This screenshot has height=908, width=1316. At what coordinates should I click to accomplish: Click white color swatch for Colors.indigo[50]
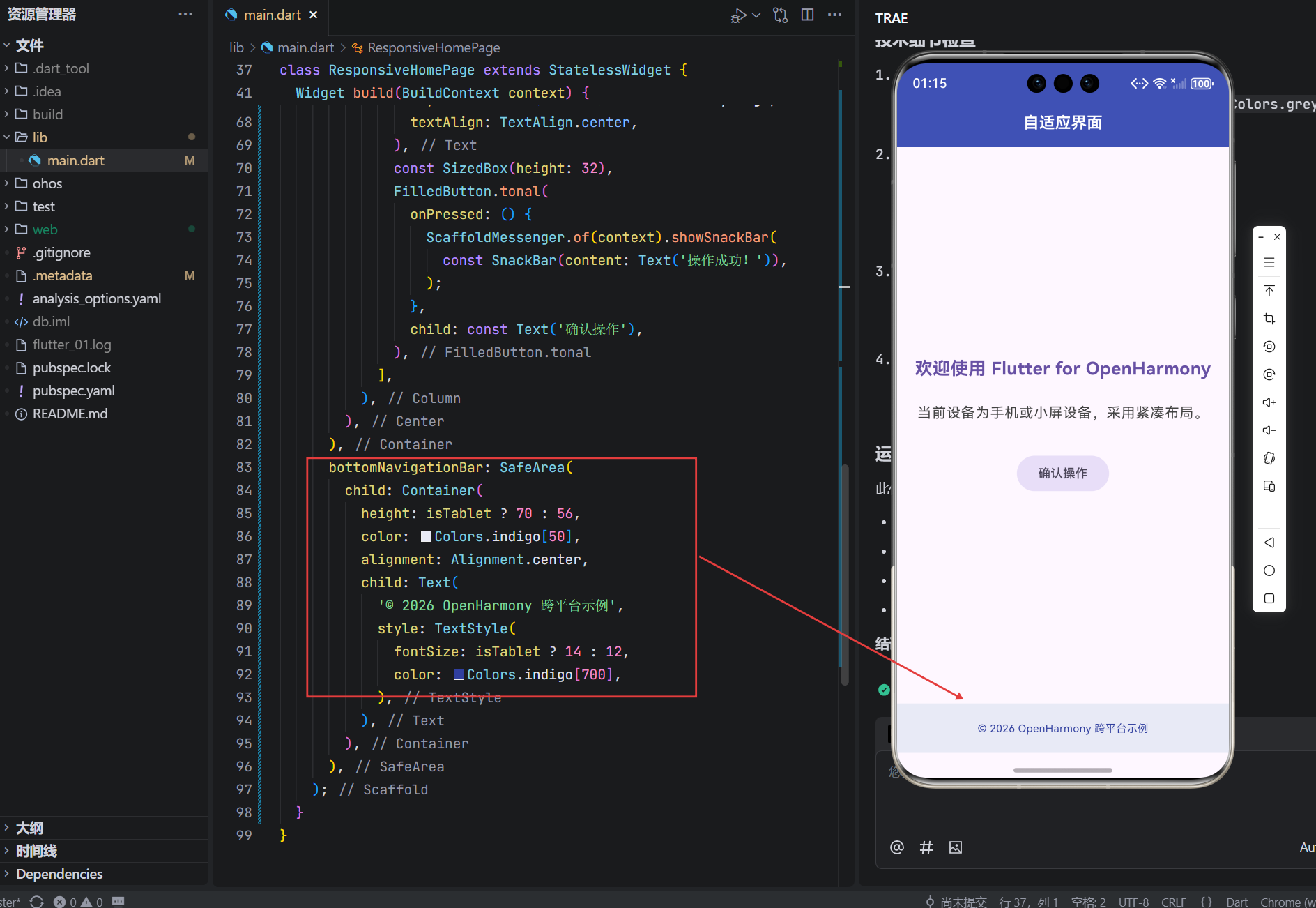tap(426, 536)
